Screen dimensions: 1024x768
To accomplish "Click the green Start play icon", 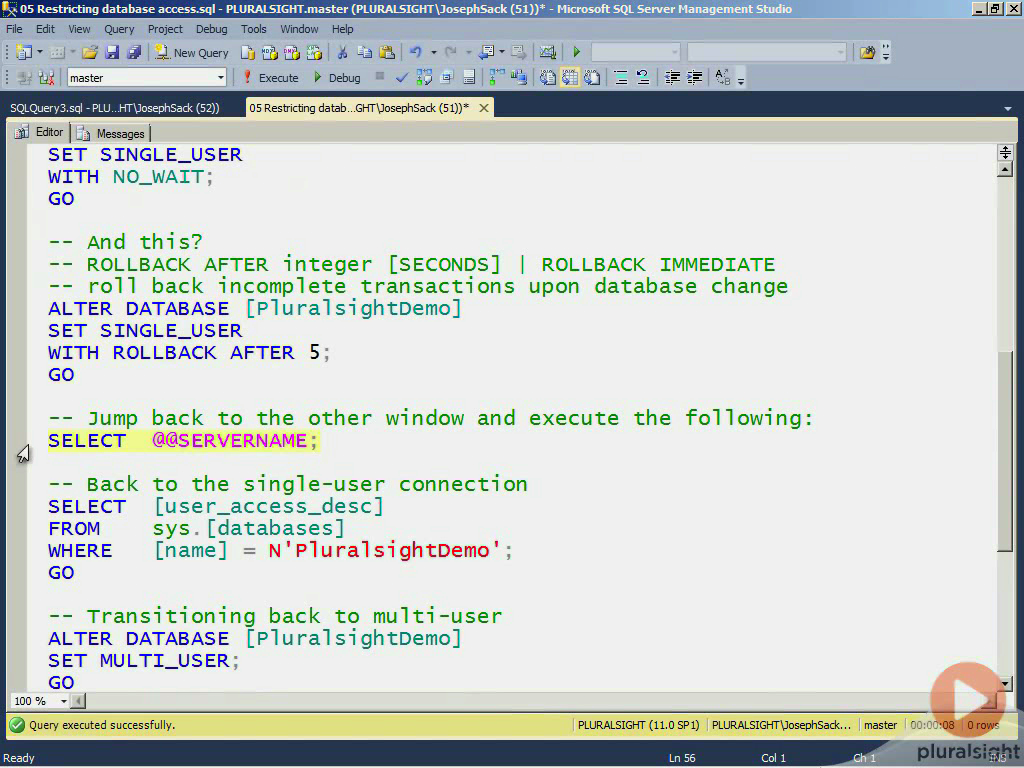I will (x=577, y=52).
